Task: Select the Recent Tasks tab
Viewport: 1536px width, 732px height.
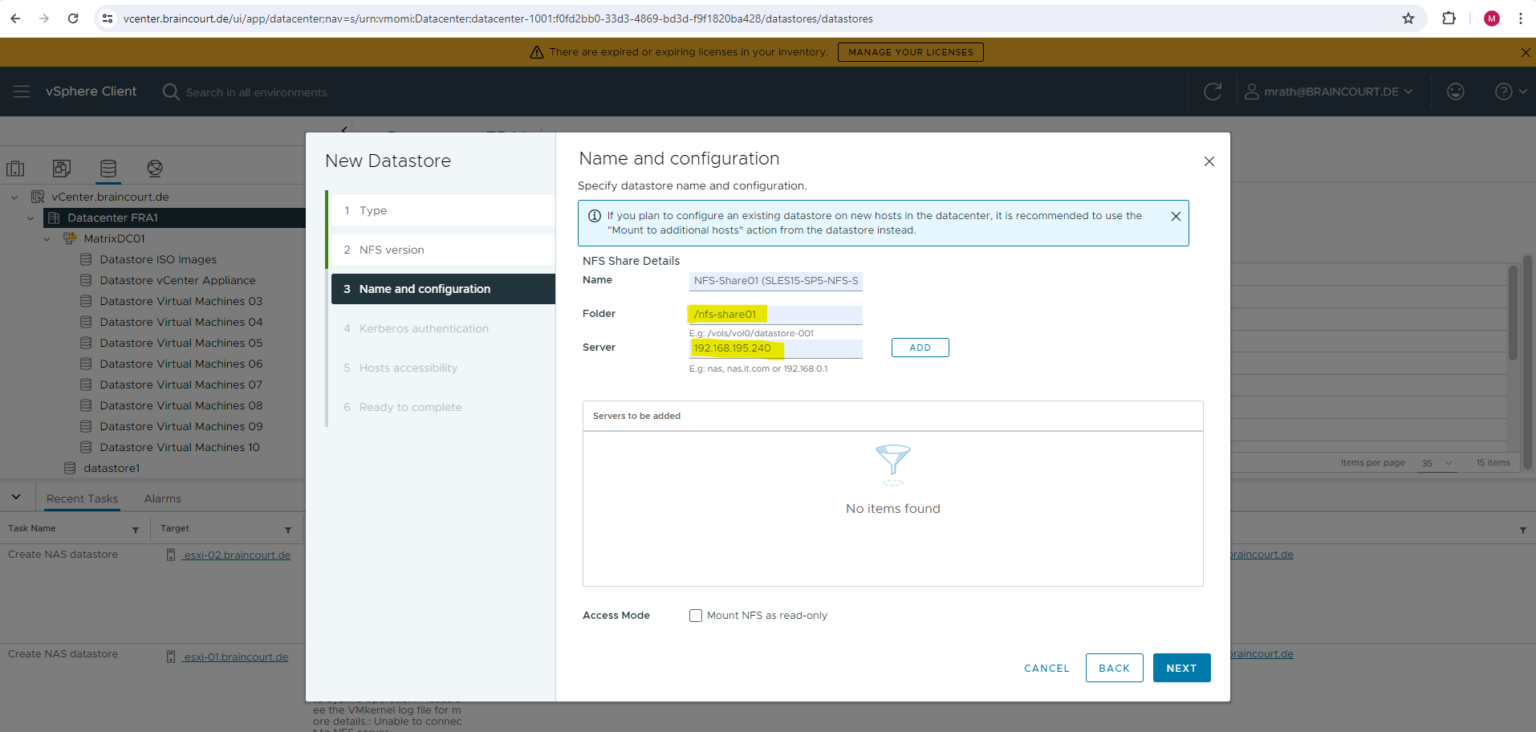Action: pos(82,498)
